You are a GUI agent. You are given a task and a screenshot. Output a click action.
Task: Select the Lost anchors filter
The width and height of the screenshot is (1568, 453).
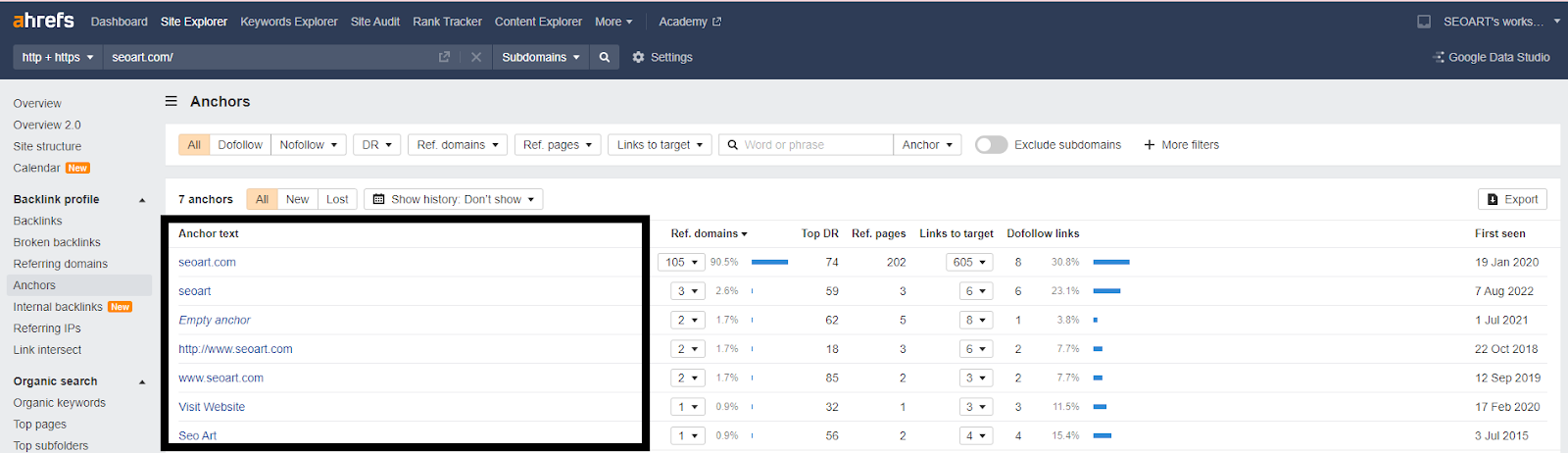pyautogui.click(x=337, y=199)
